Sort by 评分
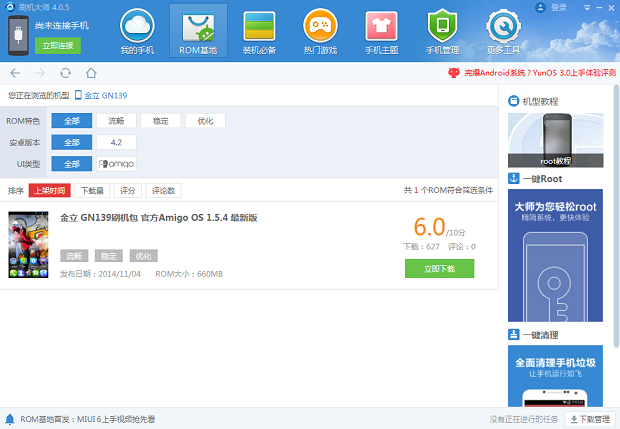This screenshot has width=620, height=429. pyautogui.click(x=128, y=191)
